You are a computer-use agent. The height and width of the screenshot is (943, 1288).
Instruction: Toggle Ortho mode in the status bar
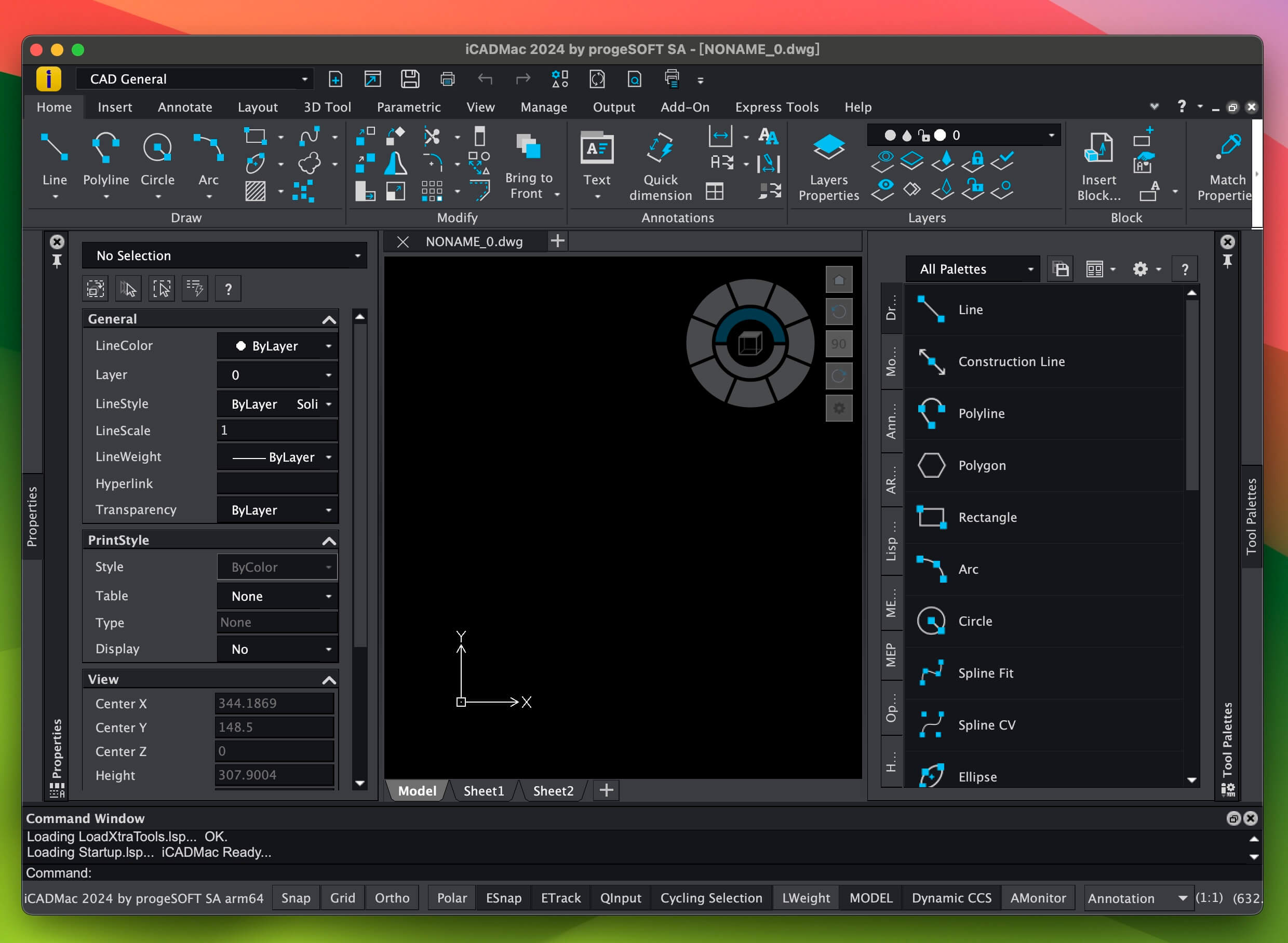pyautogui.click(x=392, y=898)
